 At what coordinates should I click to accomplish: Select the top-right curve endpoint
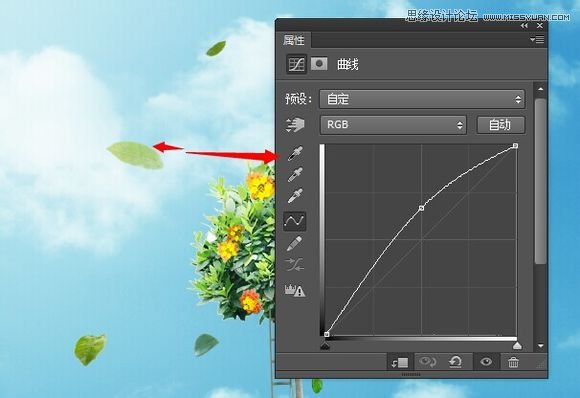515,146
